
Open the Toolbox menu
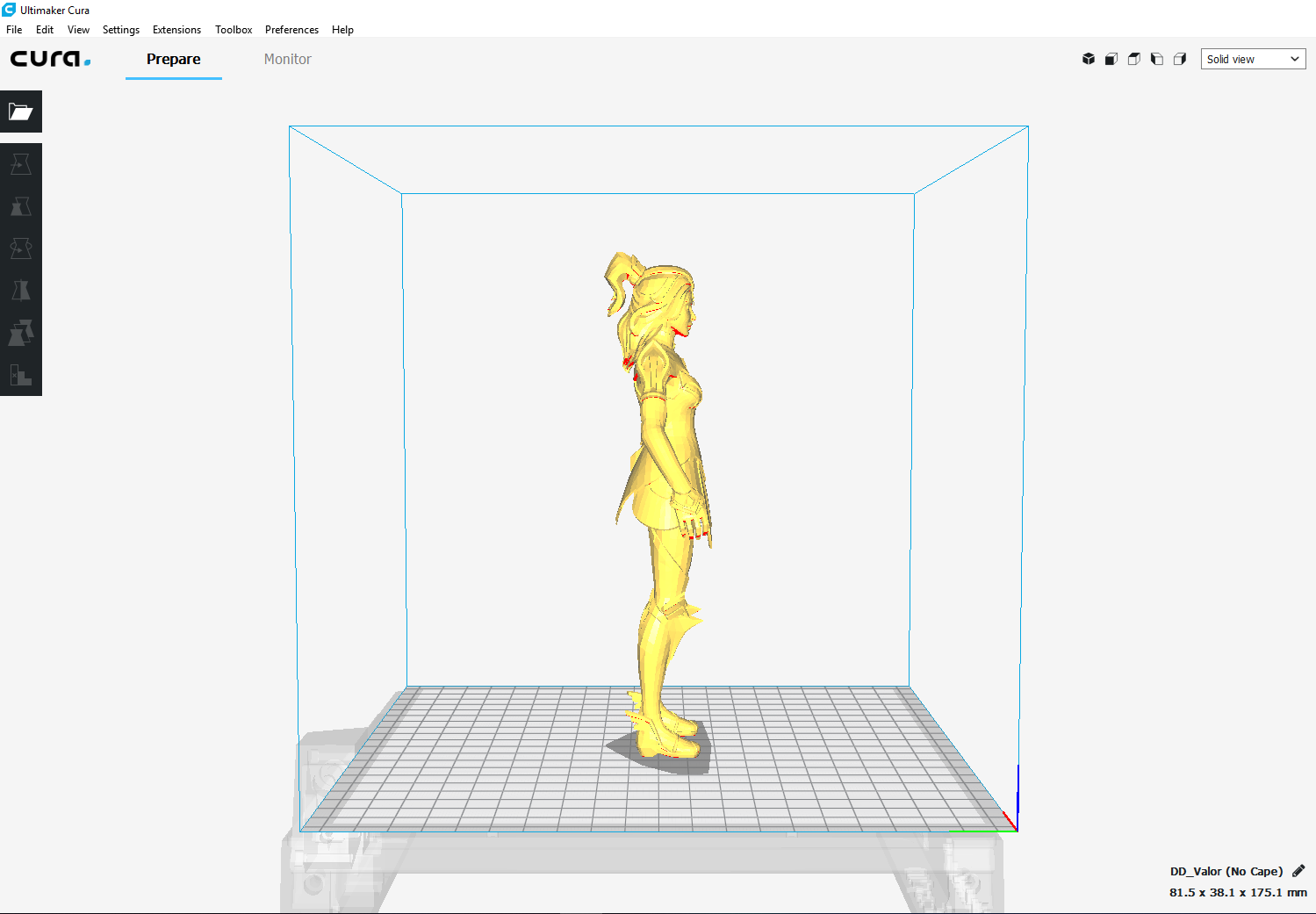coord(234,30)
